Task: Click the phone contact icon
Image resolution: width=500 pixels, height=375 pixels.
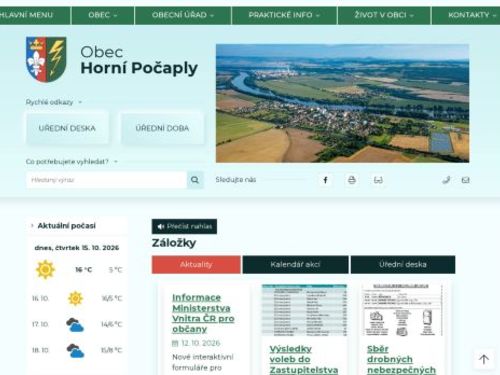Action: point(446,180)
